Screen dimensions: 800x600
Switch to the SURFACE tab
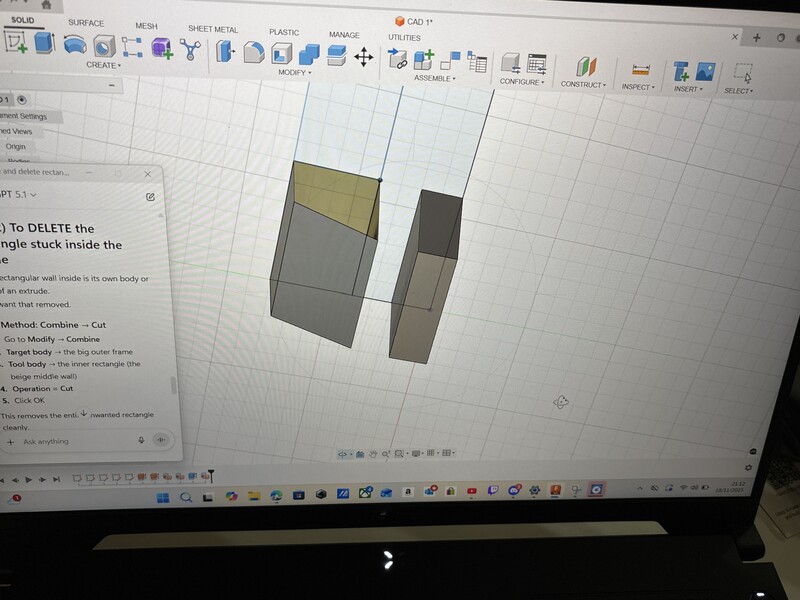(x=86, y=22)
